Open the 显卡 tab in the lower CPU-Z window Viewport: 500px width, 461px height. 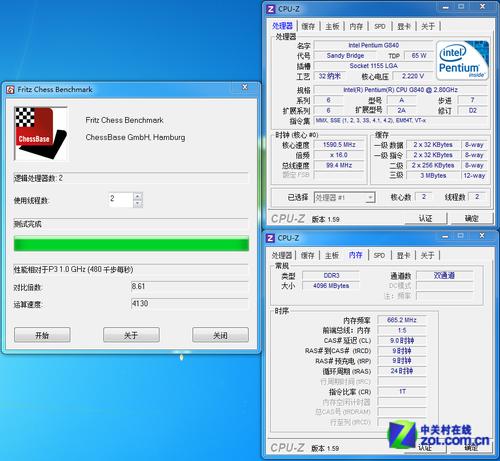[403, 255]
